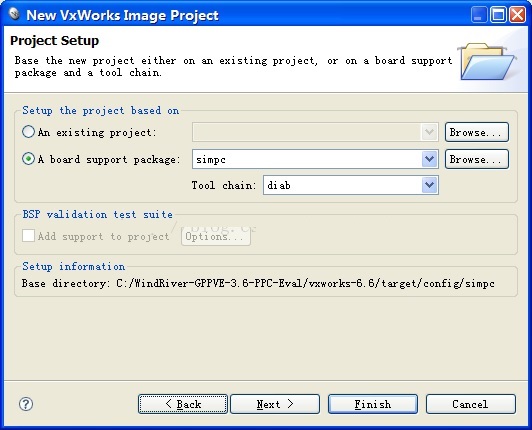Click Browse next to existing project
532x430 pixels.
point(477,132)
